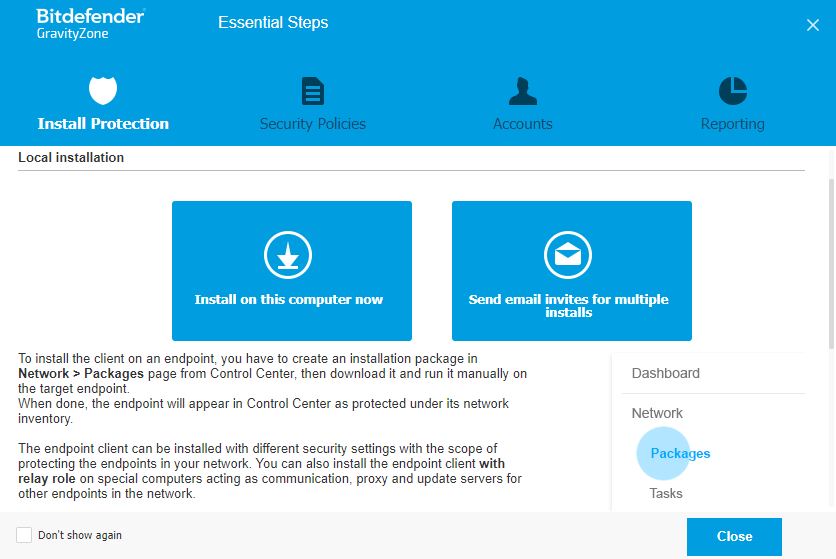Screen dimensions: 836x559
Task: Open the Security Policies tab label
Action: [312, 124]
